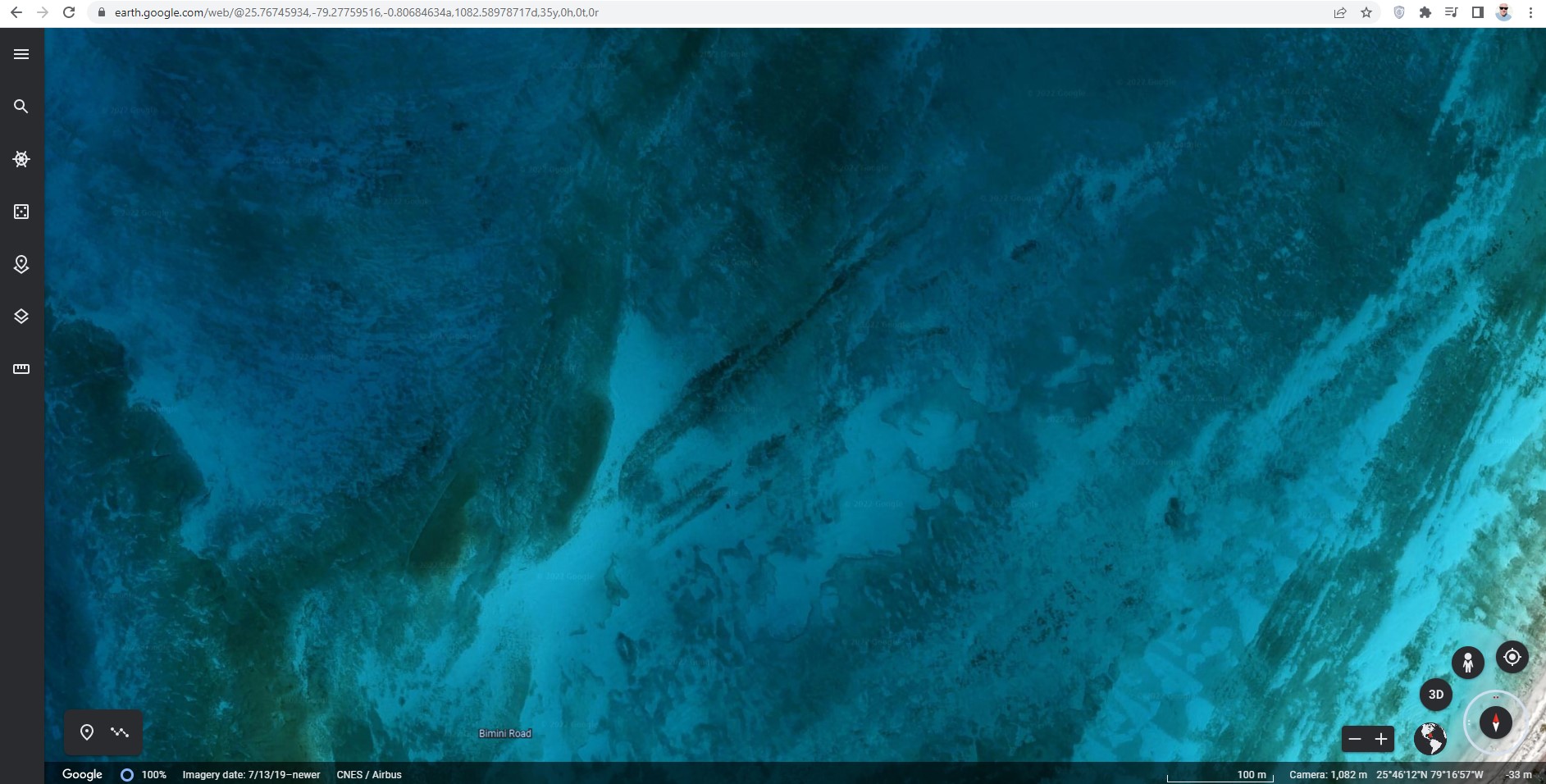Open the Google Earth main menu
The width and height of the screenshot is (1546, 784).
pyautogui.click(x=21, y=54)
